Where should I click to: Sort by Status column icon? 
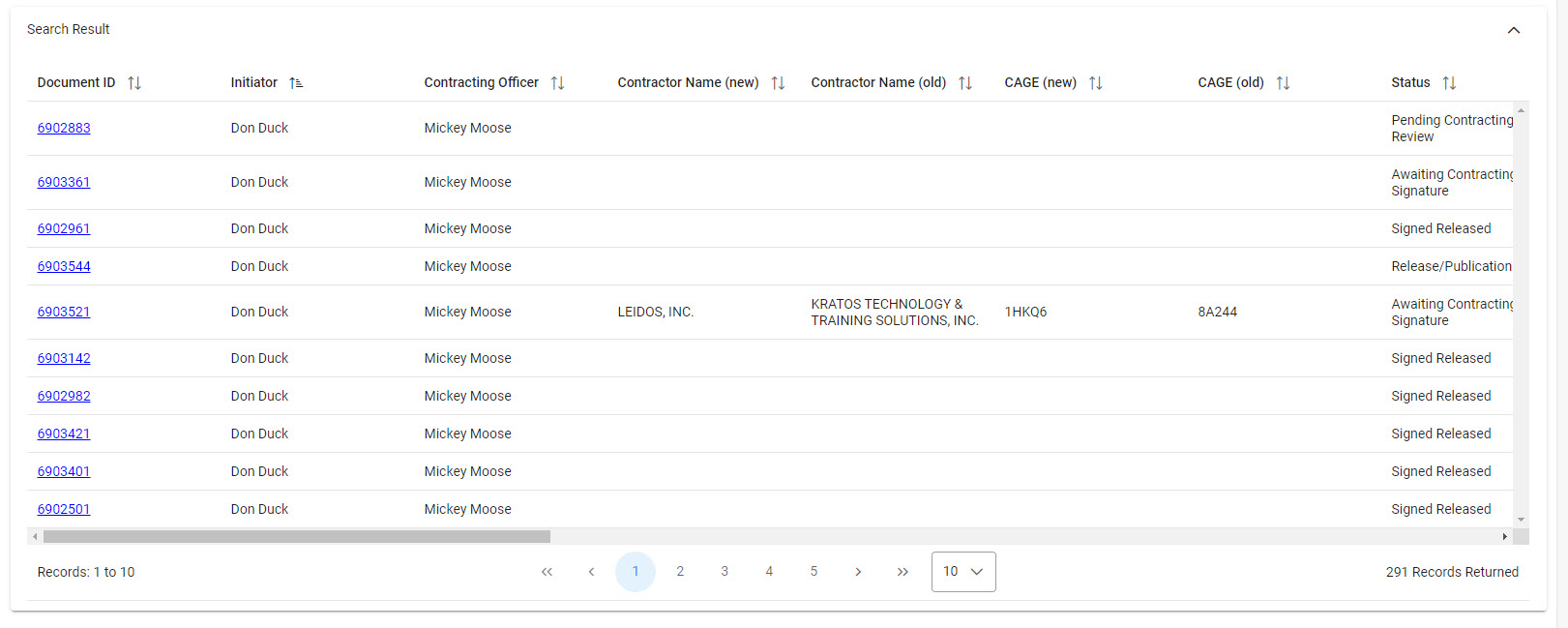1448,83
